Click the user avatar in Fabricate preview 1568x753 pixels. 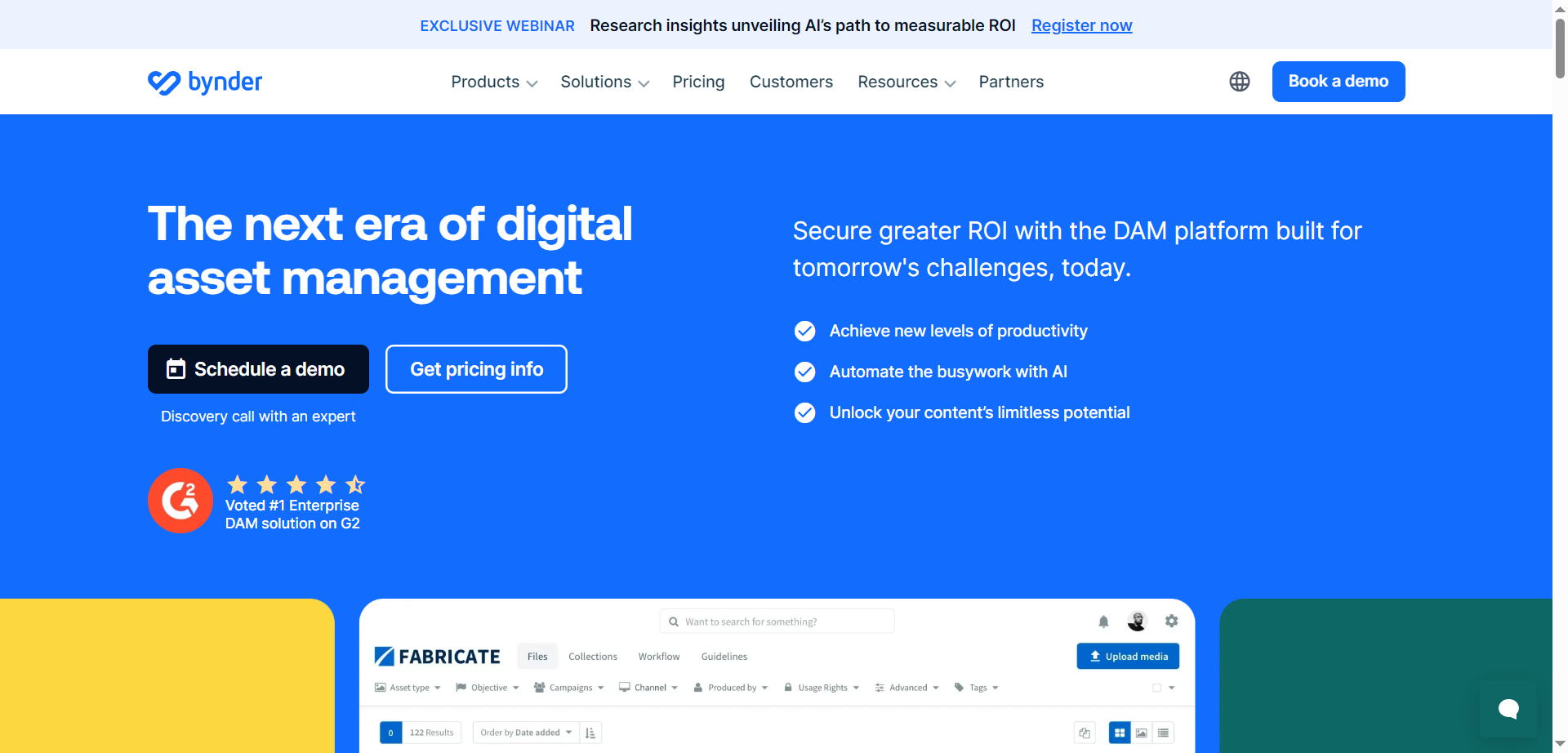pos(1138,622)
